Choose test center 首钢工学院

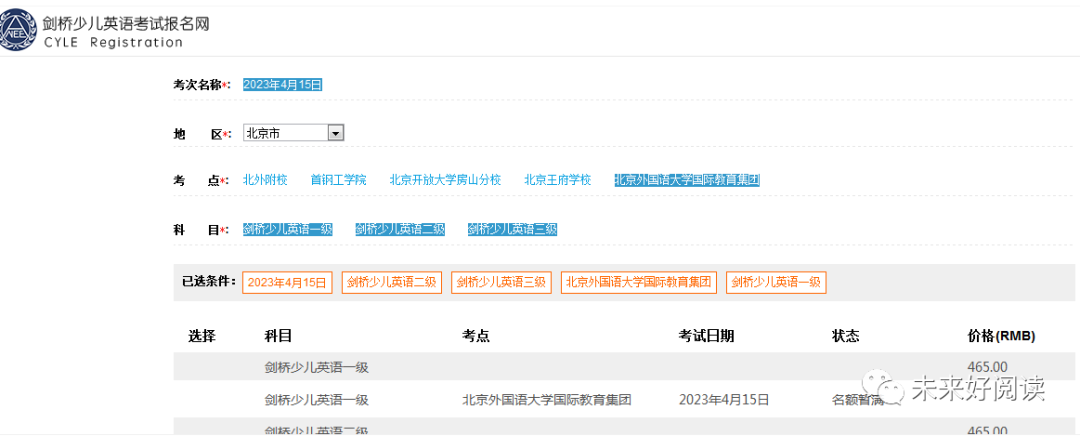338,180
